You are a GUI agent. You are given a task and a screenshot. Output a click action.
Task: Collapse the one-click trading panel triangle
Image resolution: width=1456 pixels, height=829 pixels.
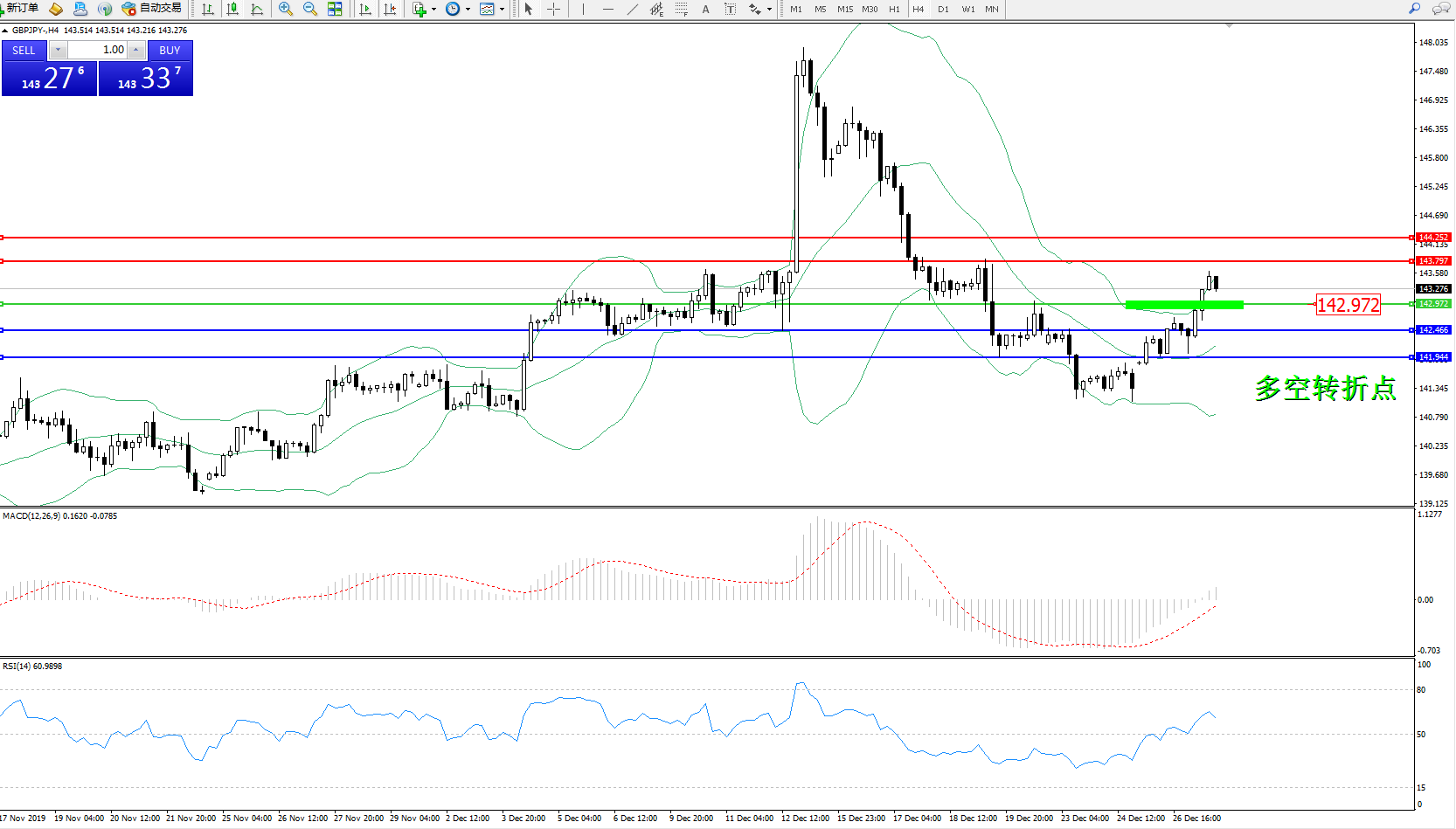point(5,31)
